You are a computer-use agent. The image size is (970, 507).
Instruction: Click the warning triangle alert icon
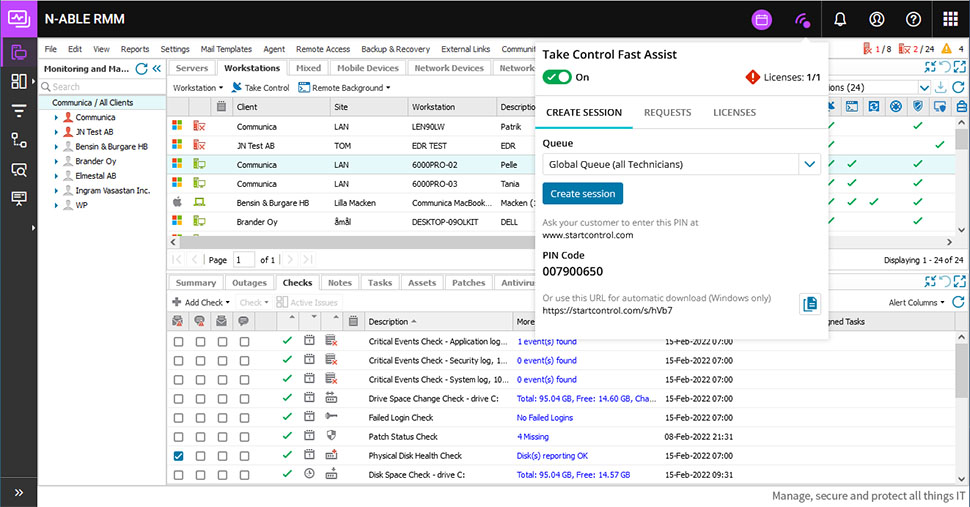click(x=946, y=48)
